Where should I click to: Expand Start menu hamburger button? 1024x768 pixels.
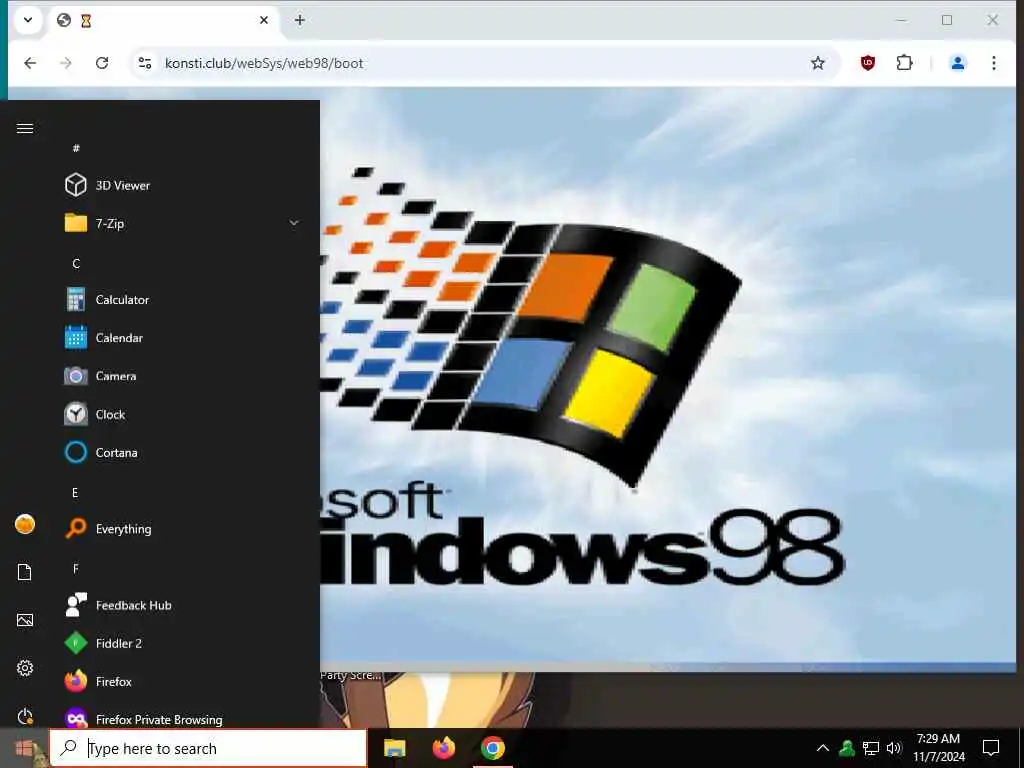pyautogui.click(x=25, y=129)
